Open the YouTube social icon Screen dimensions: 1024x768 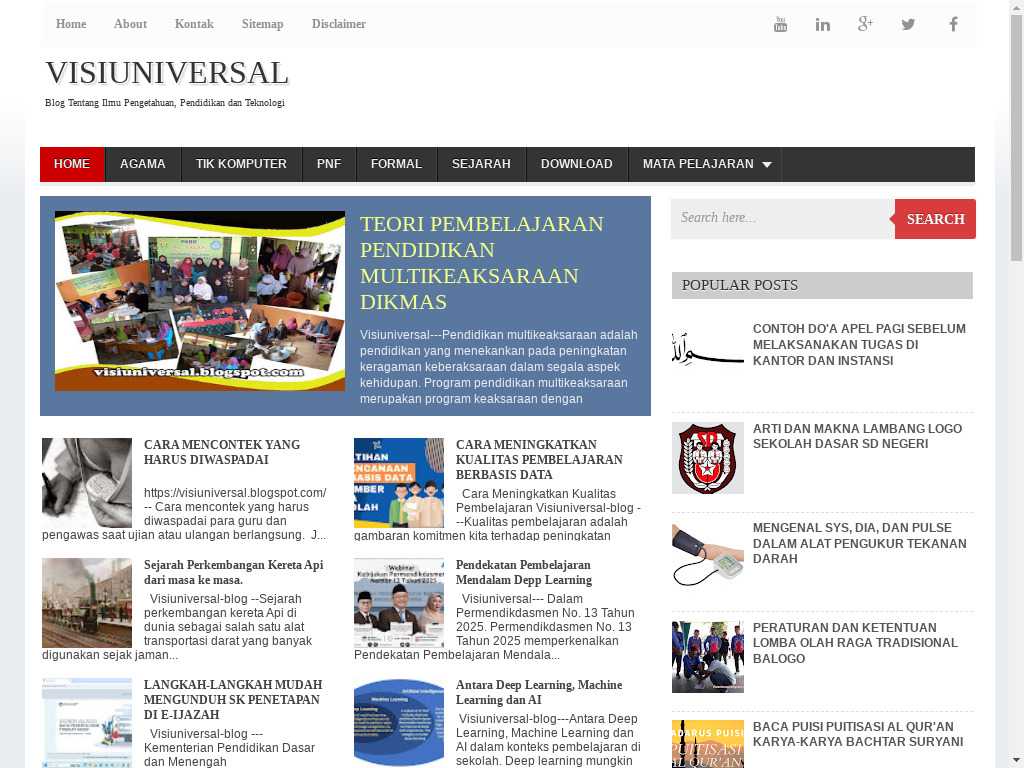[x=780, y=24]
